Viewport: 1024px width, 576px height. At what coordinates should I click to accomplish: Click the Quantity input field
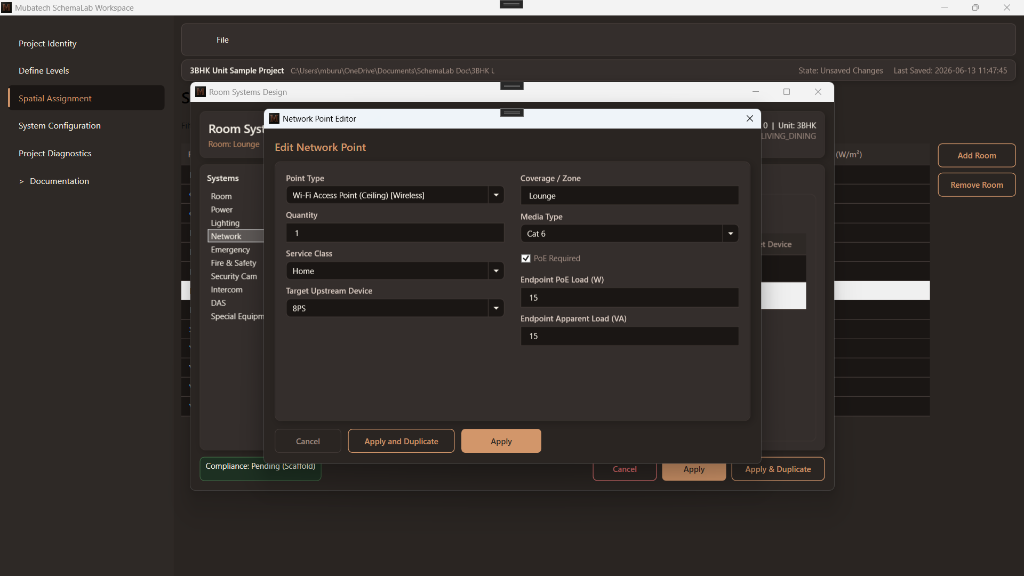394,232
